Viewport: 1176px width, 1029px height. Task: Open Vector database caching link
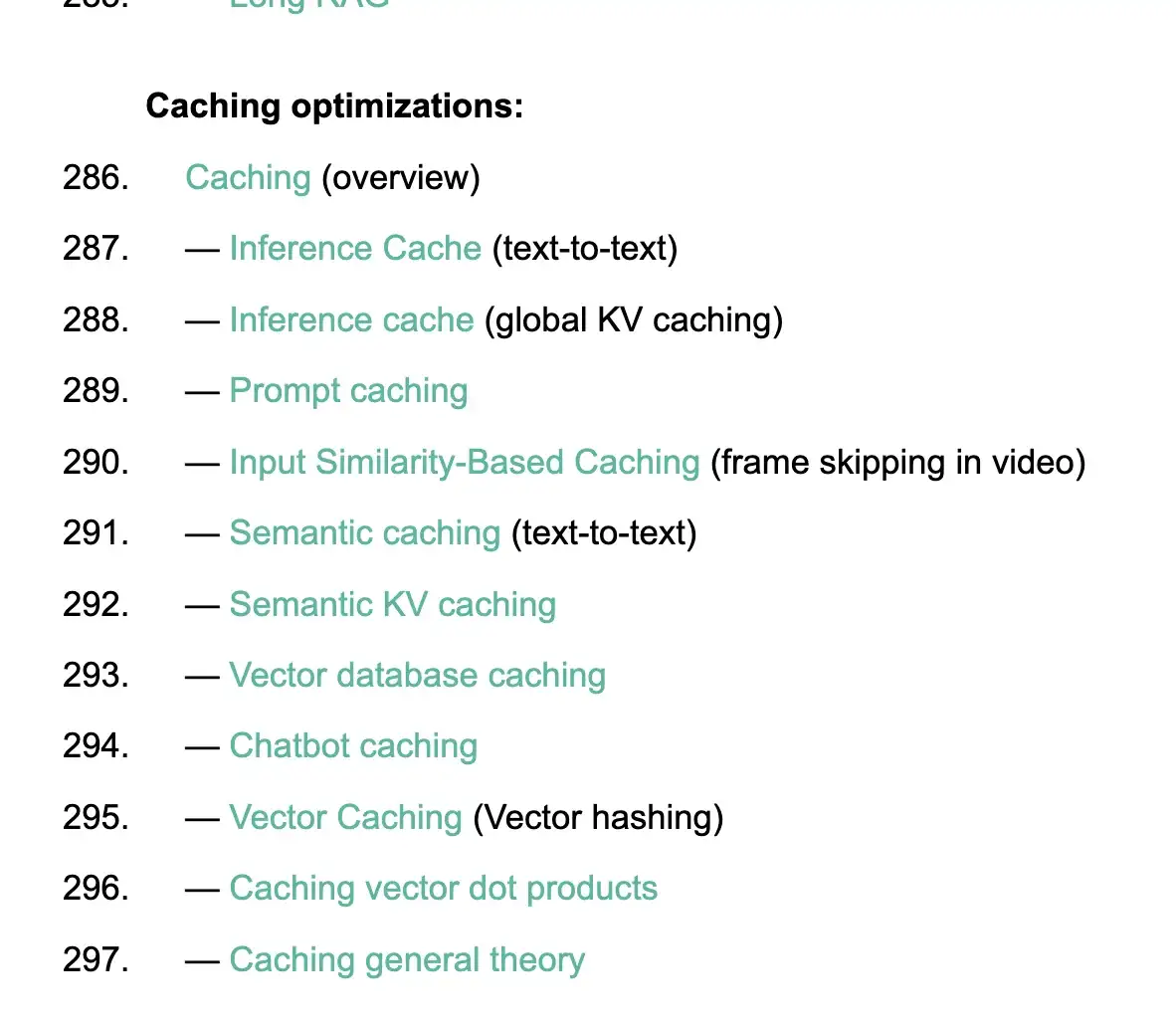click(x=417, y=676)
